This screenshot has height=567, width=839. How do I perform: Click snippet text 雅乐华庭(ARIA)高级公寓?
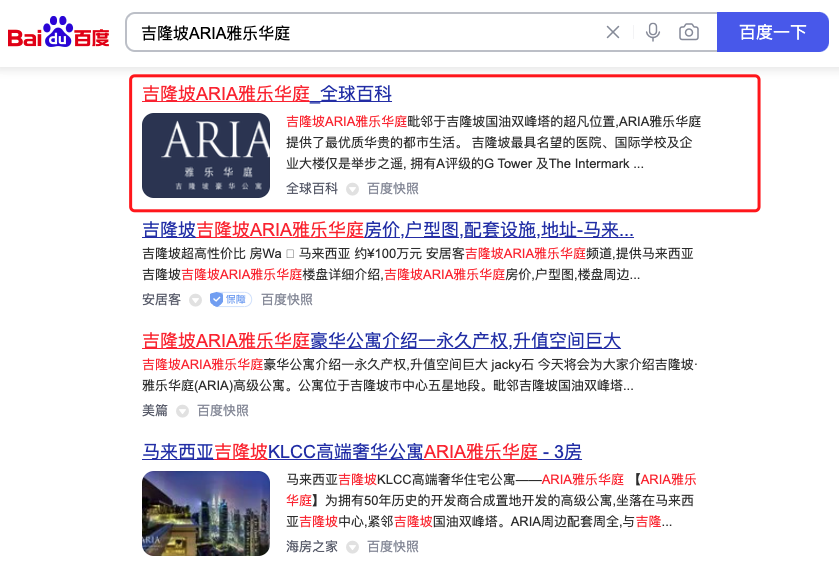[x=213, y=386]
